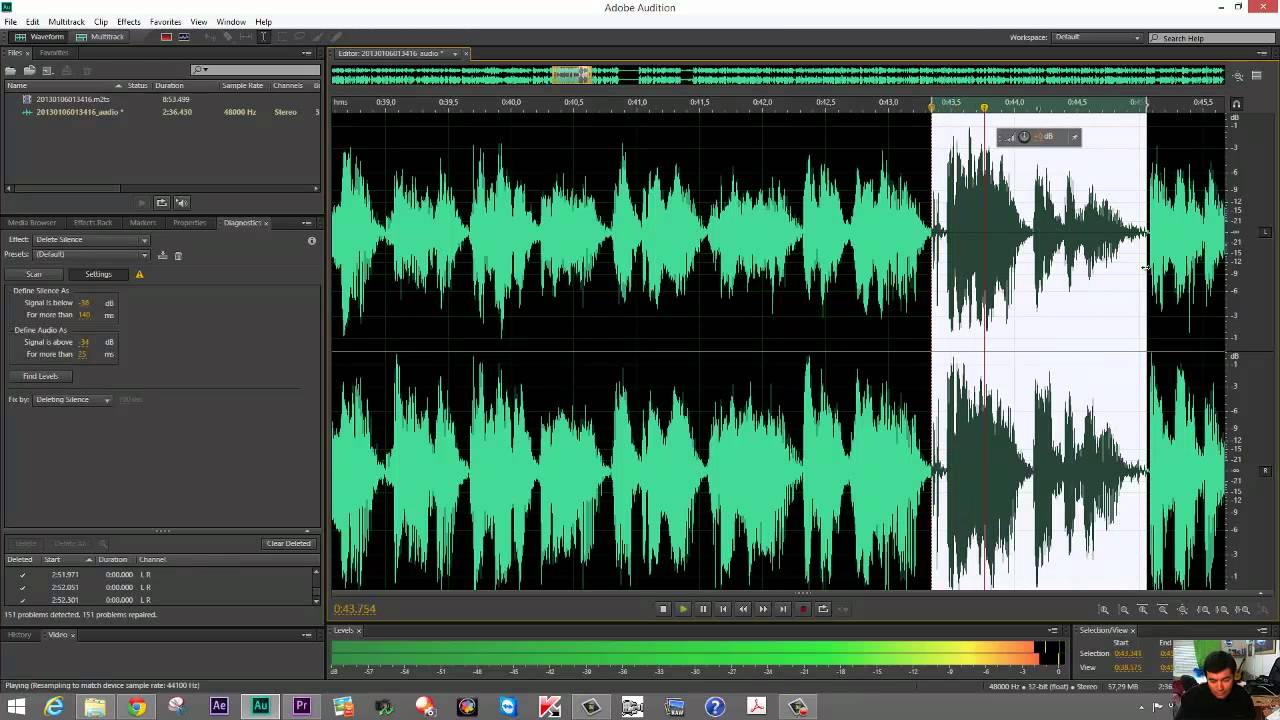1280x720 pixels.
Task: Open Google Chrome from the taskbar
Action: [x=136, y=707]
